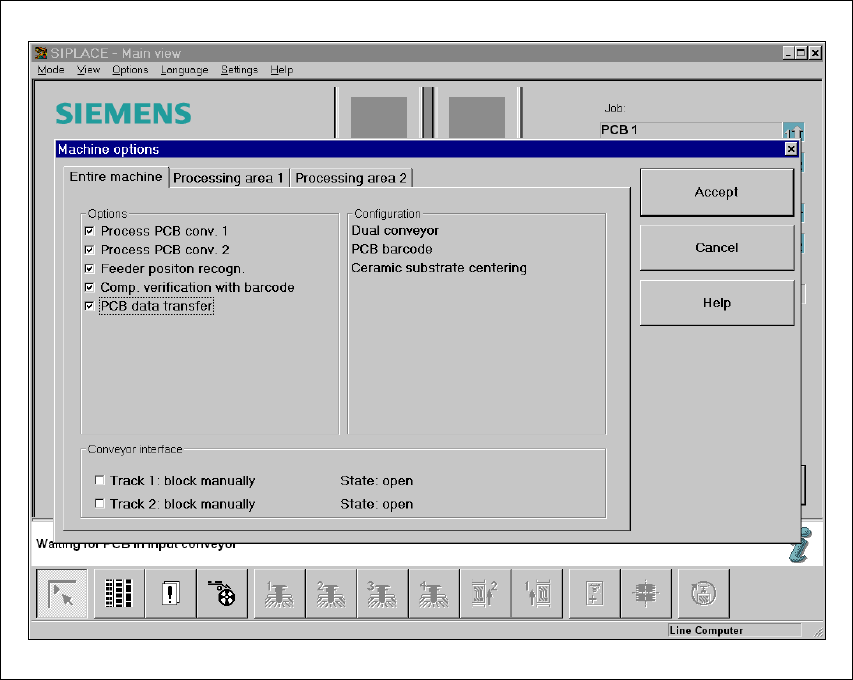The height and width of the screenshot is (680, 853).
Task: Open the Help menu in menu bar
Action: pos(282,70)
